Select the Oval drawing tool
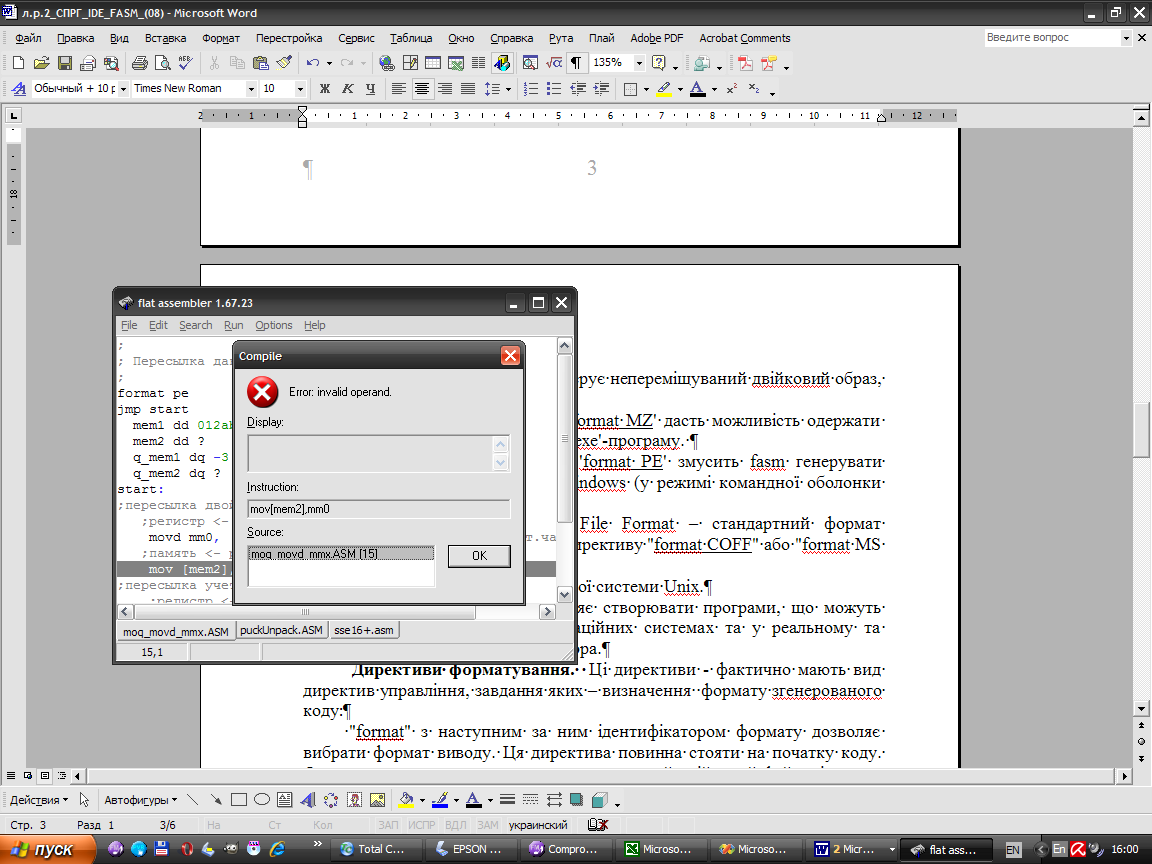The width and height of the screenshot is (1152, 864). click(262, 799)
